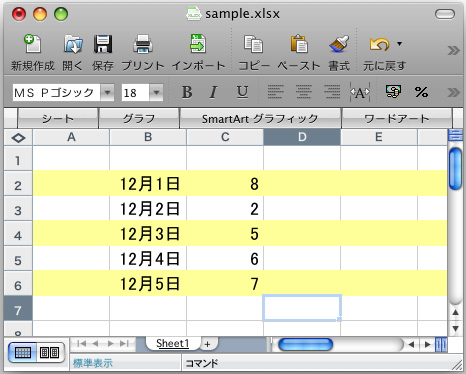Viewport: 466px width, 374px height.
Task: Select row 4 header
Action: 18,233
